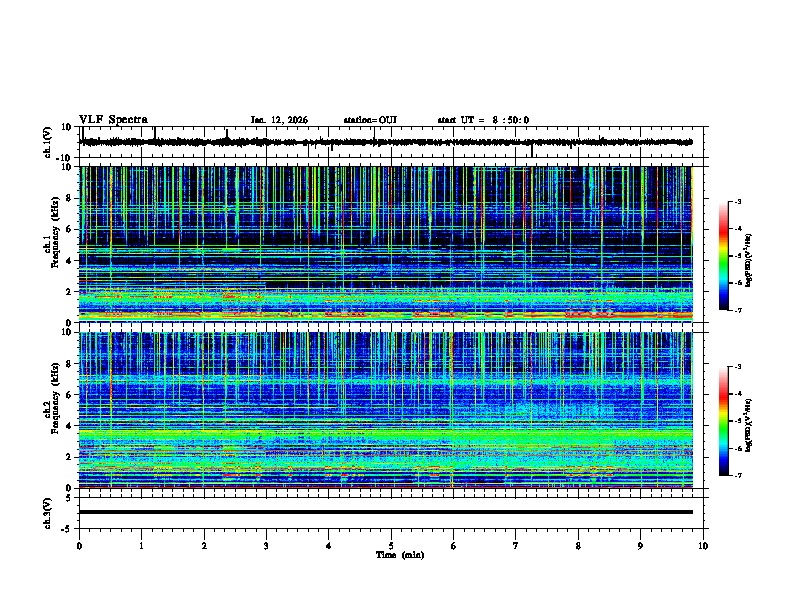Viewport: 792px width, 612px height.
Task: Click the ch.2 "Frequency (kHz)" axis label
Action: pos(55,398)
